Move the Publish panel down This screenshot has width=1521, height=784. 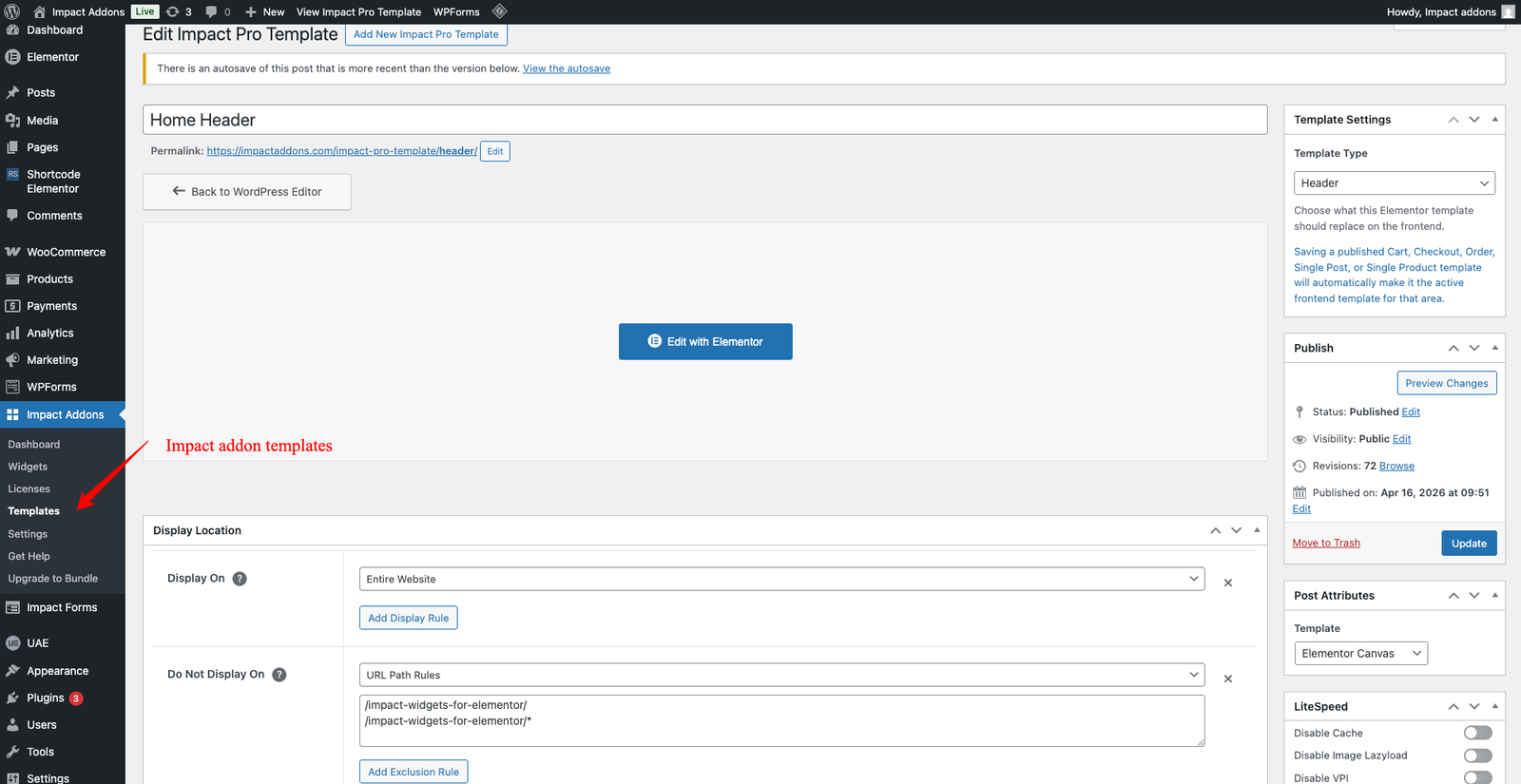(x=1474, y=348)
